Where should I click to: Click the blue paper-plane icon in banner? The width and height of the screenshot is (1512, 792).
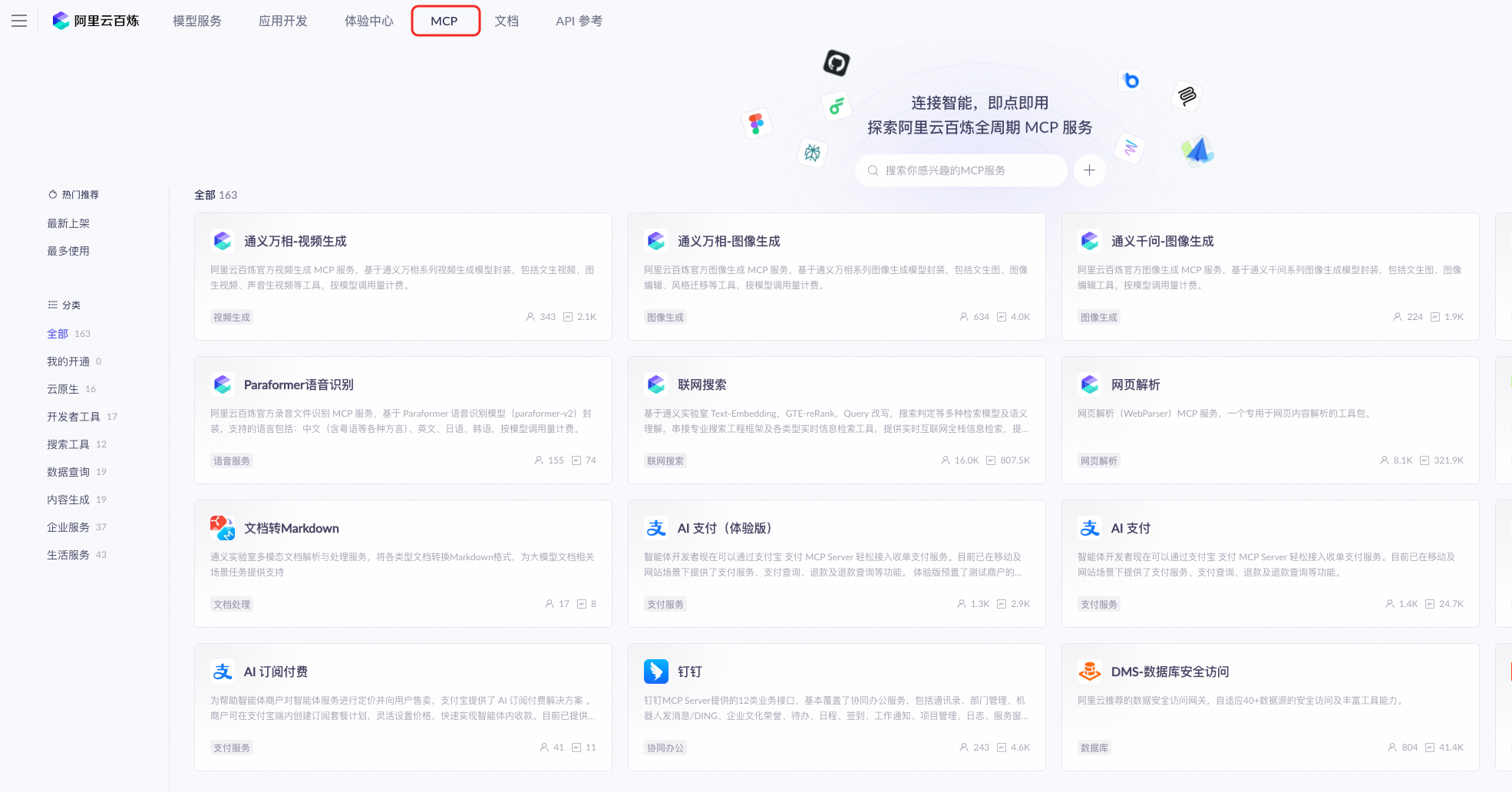[1197, 150]
